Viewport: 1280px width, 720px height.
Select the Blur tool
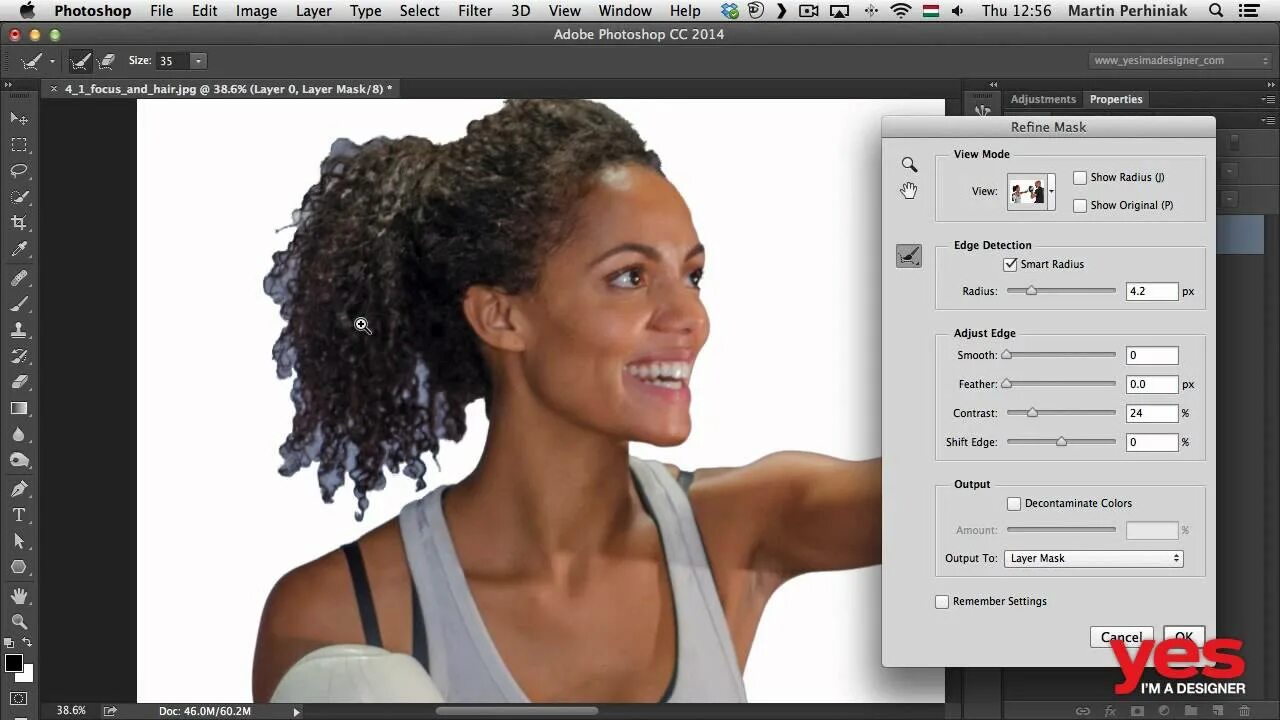[19, 434]
